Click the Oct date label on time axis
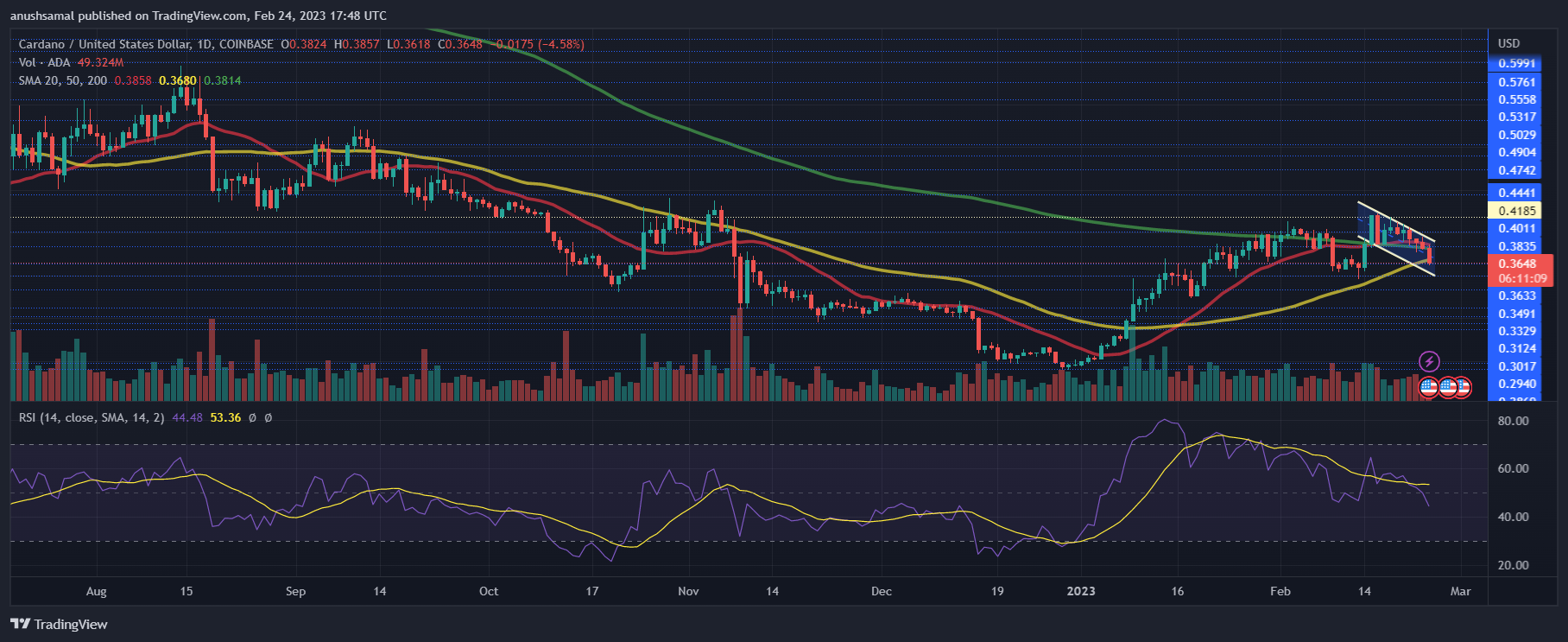The width and height of the screenshot is (1568, 642). point(489,591)
